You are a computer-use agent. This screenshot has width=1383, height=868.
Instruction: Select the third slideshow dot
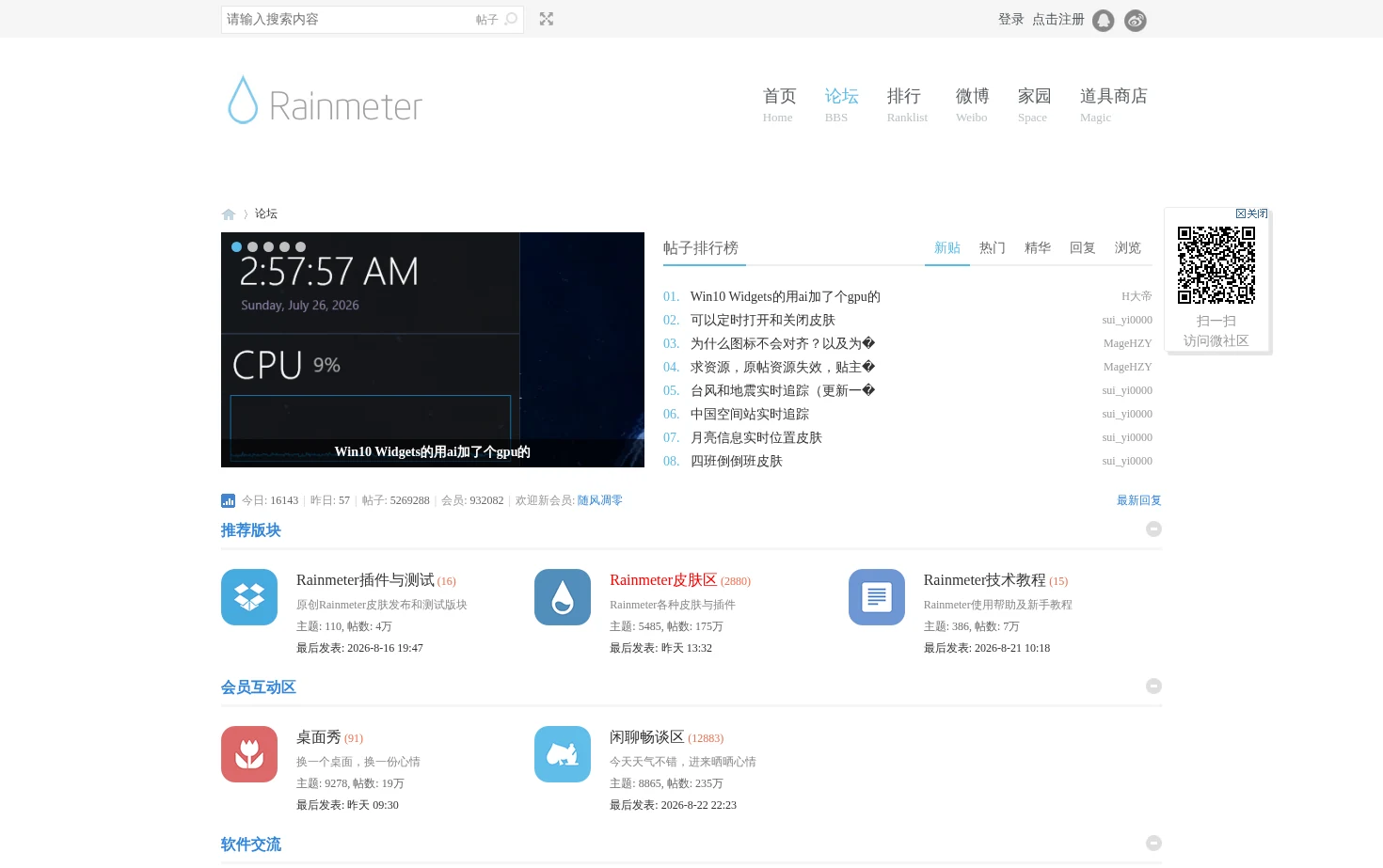(x=269, y=247)
